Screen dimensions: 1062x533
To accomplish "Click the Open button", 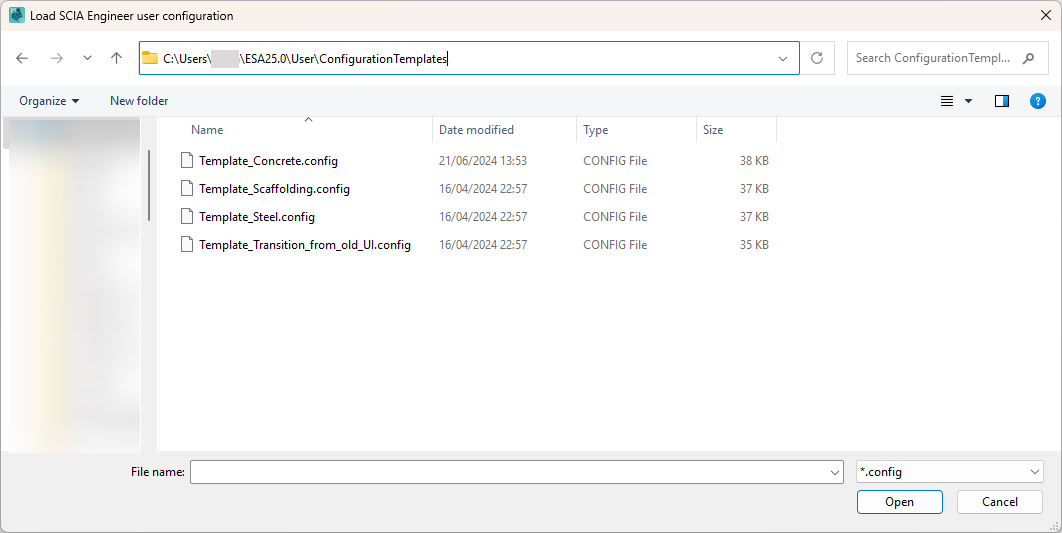I will pyautogui.click(x=899, y=502).
